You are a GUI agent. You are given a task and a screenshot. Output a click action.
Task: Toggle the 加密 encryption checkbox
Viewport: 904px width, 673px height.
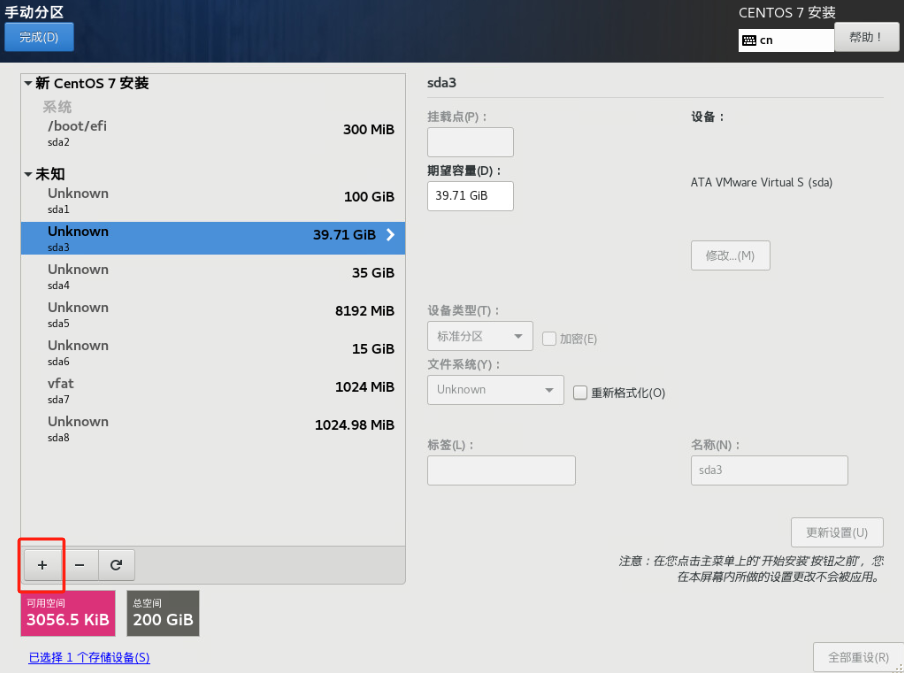(549, 339)
